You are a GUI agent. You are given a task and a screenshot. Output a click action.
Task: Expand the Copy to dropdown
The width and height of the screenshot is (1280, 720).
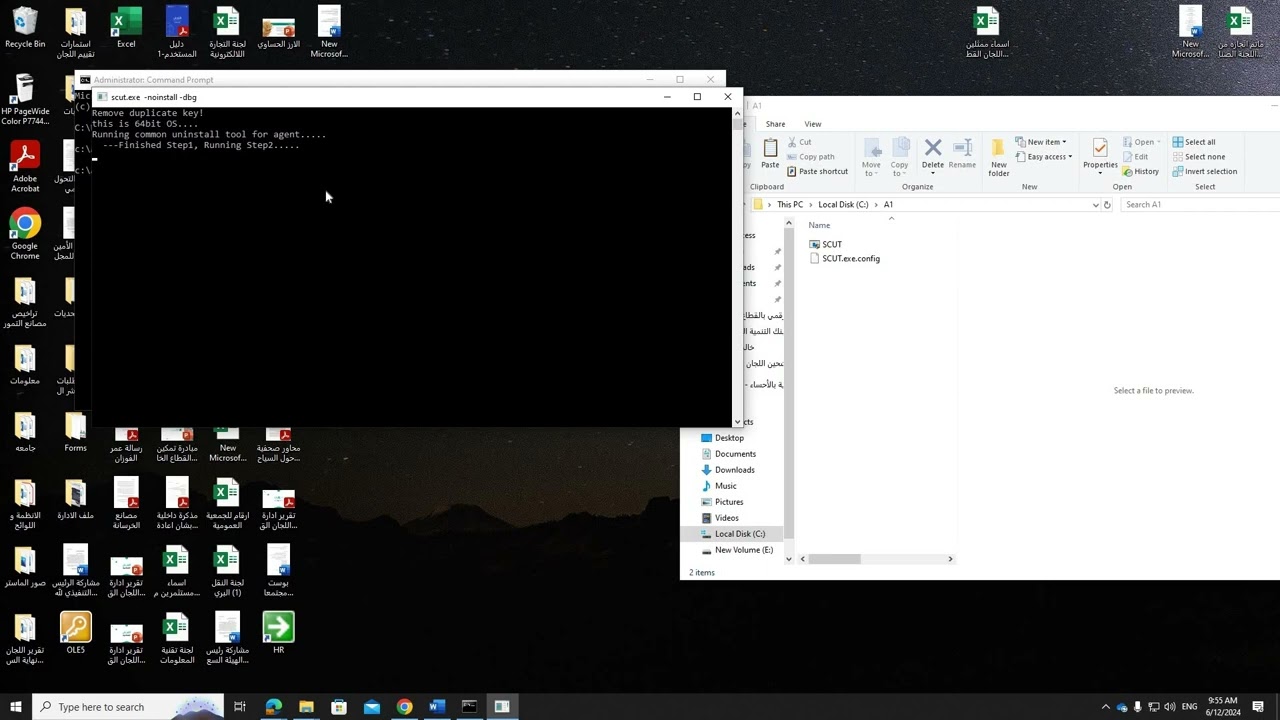tap(900, 159)
